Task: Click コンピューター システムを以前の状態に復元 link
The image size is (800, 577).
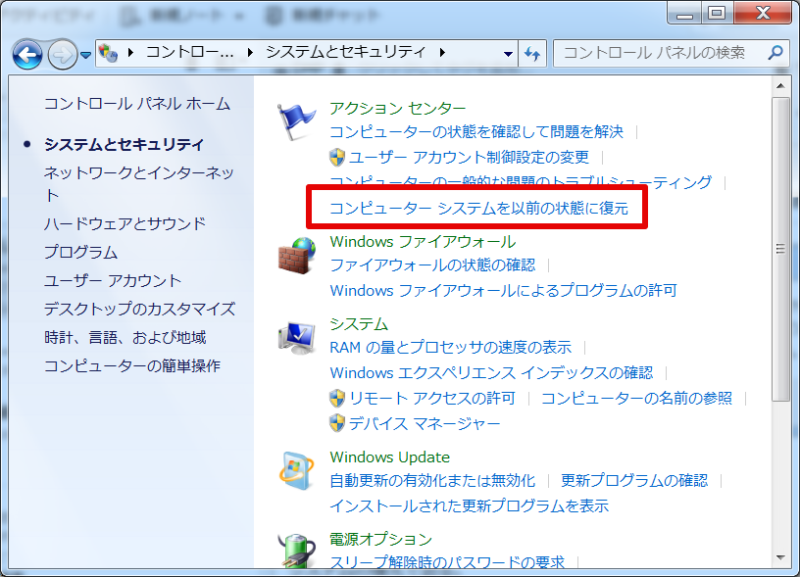Action: click(479, 208)
